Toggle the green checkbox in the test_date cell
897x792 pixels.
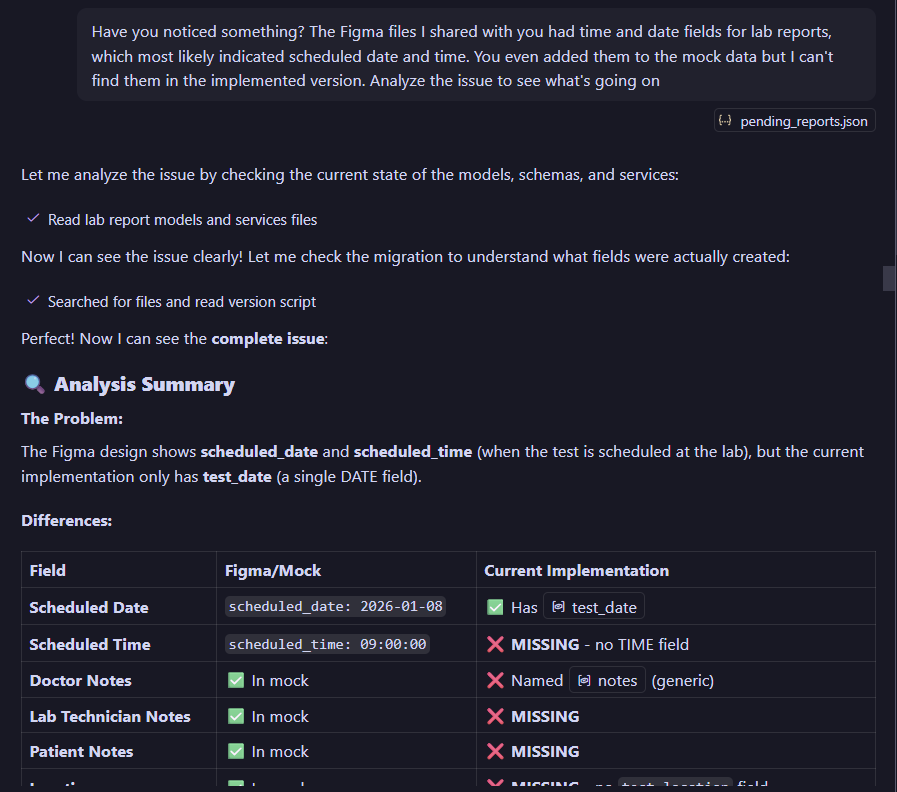click(495, 605)
